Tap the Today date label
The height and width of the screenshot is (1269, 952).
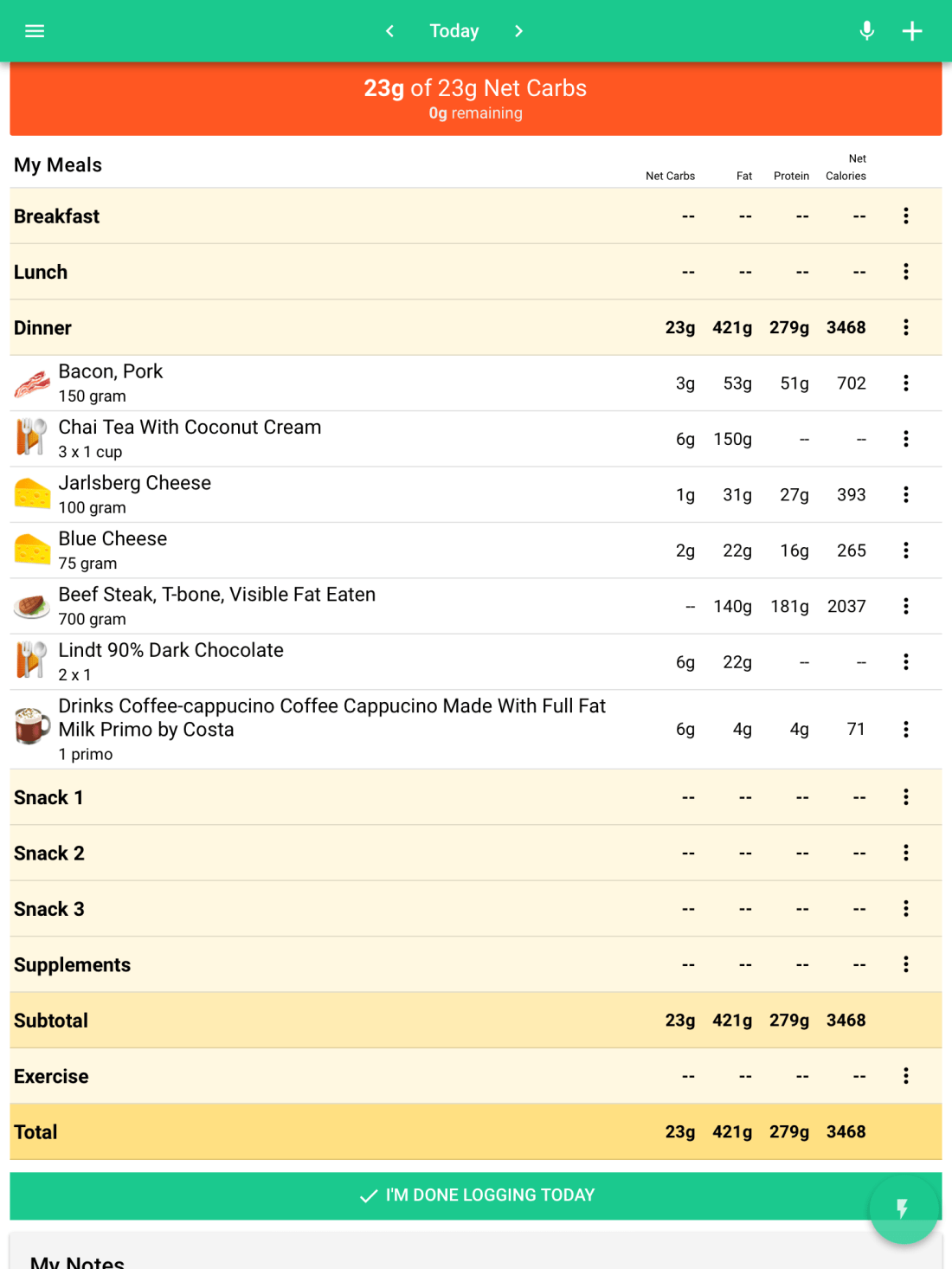453,31
